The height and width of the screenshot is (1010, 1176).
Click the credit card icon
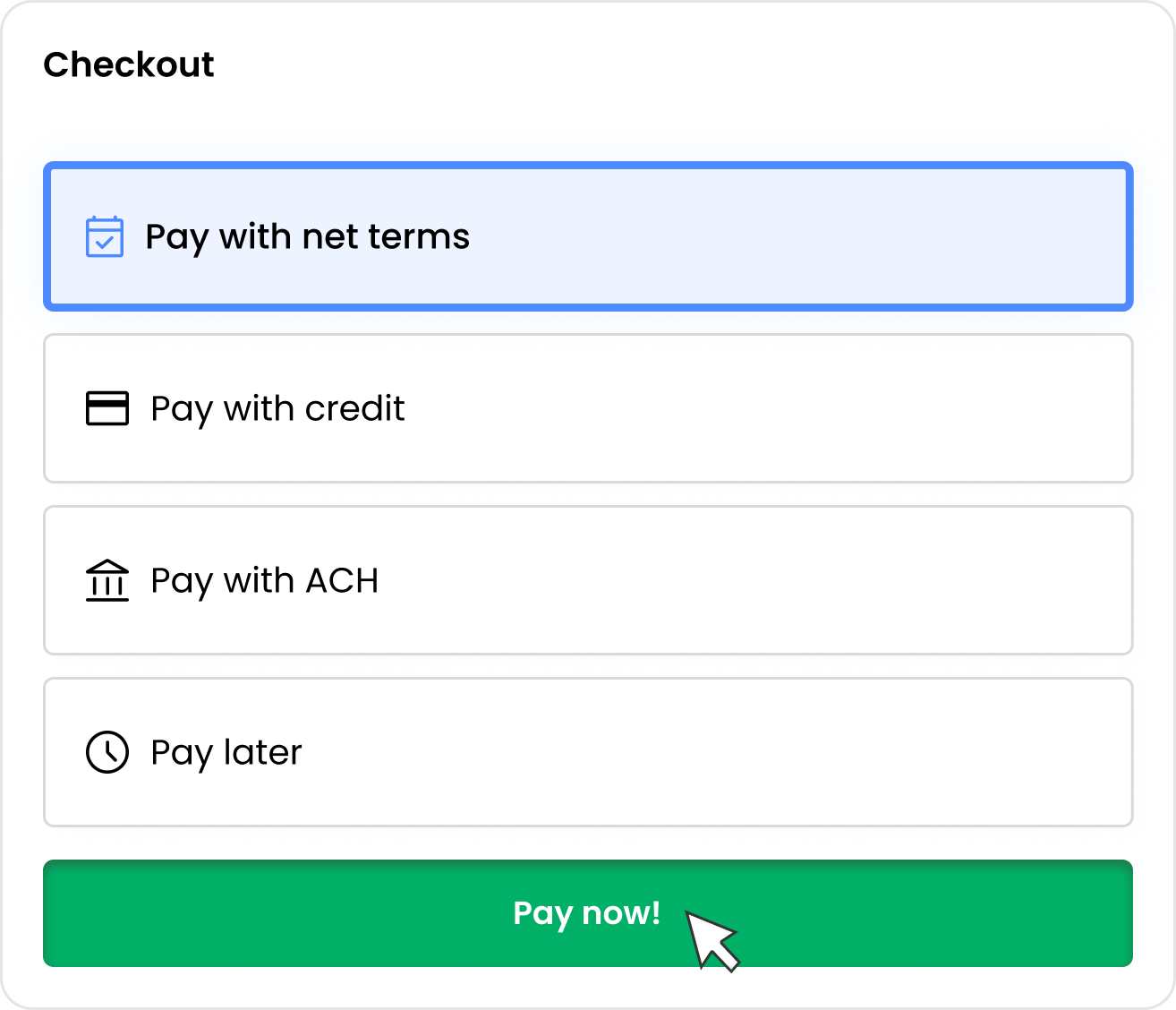[107, 408]
